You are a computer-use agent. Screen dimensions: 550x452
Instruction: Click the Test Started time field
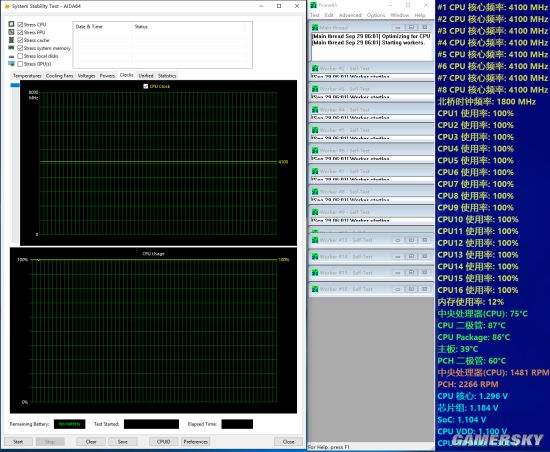(151, 424)
